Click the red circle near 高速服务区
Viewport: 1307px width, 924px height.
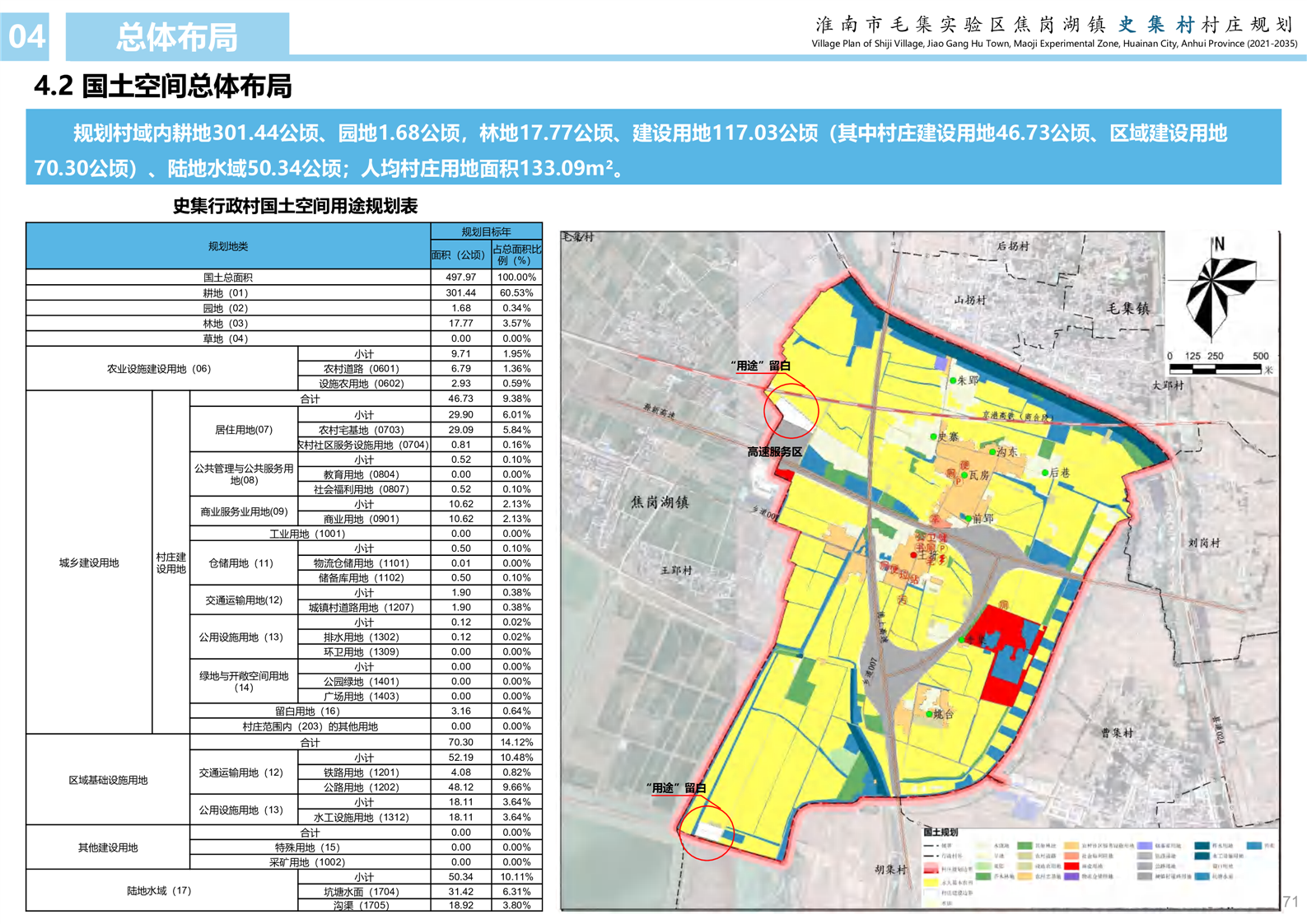791,409
